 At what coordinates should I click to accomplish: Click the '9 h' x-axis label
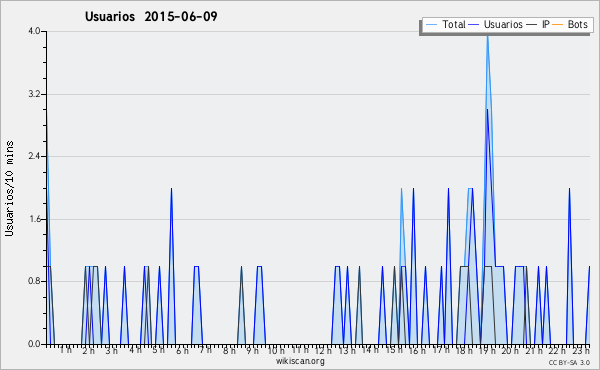coord(252,350)
